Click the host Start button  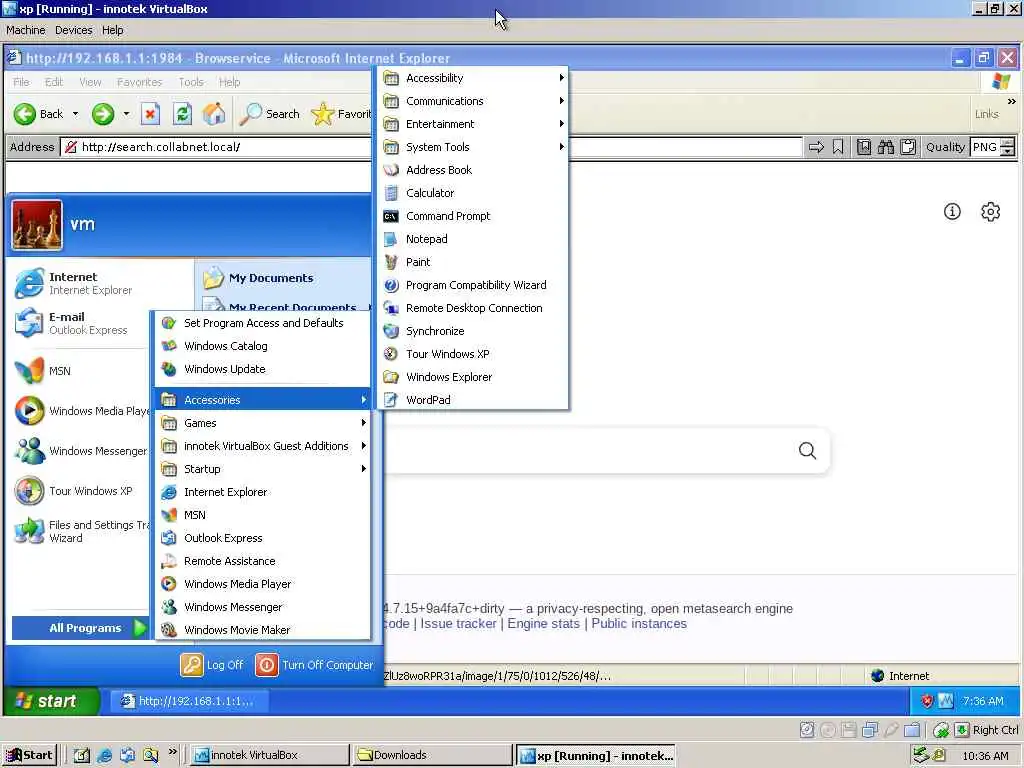29,755
